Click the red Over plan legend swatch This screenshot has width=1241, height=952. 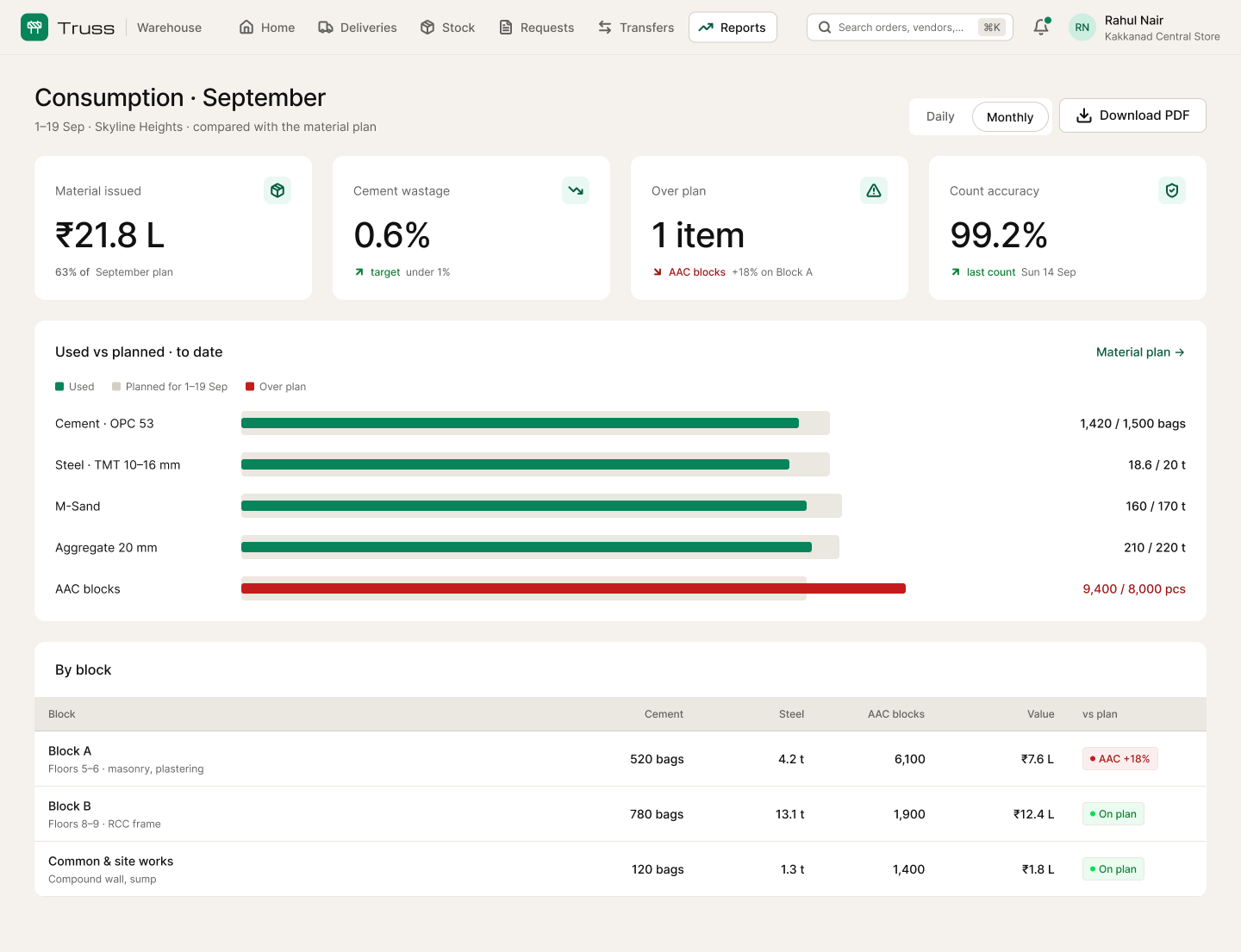(x=250, y=387)
